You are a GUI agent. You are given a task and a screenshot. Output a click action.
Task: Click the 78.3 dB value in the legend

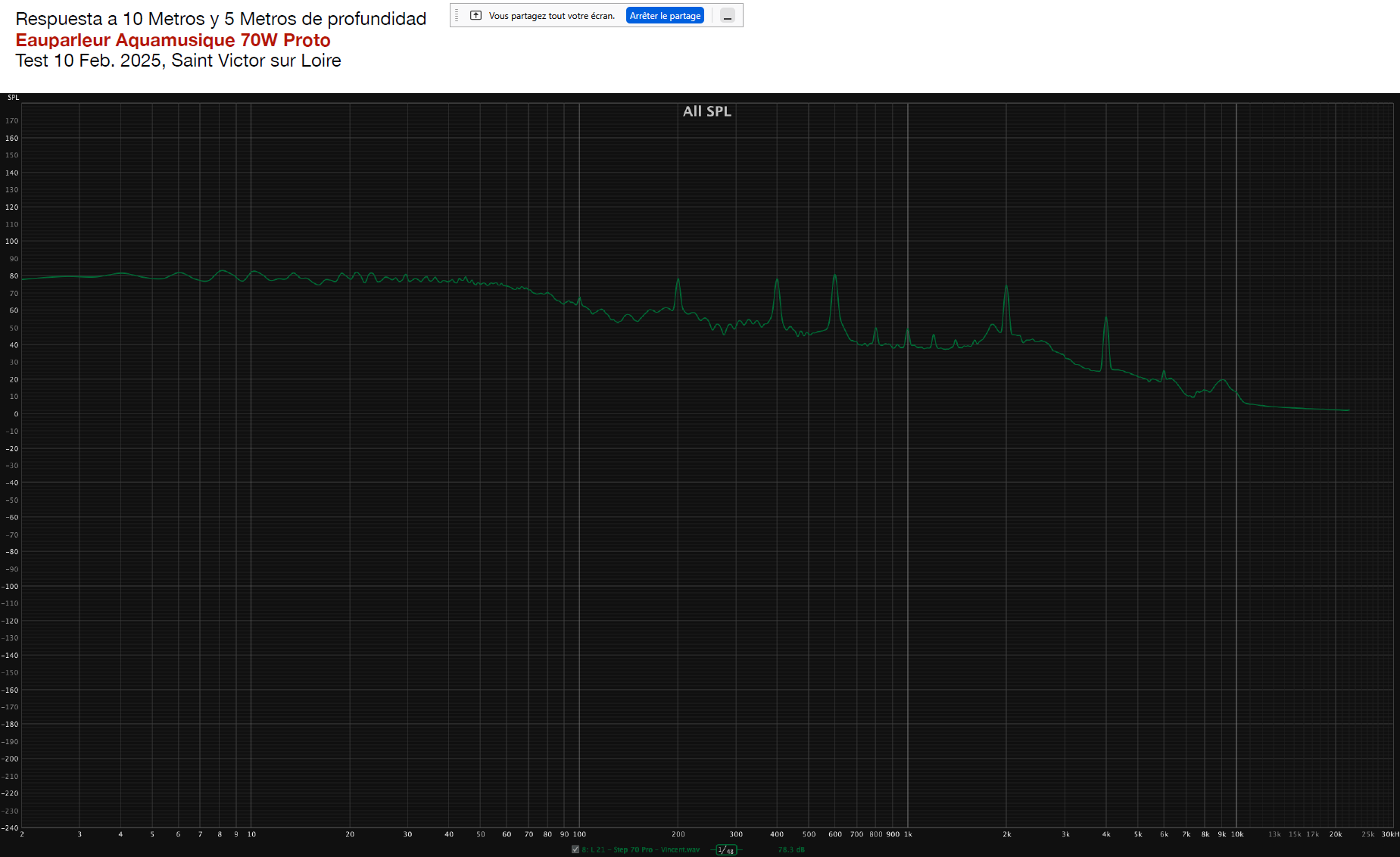[791, 849]
